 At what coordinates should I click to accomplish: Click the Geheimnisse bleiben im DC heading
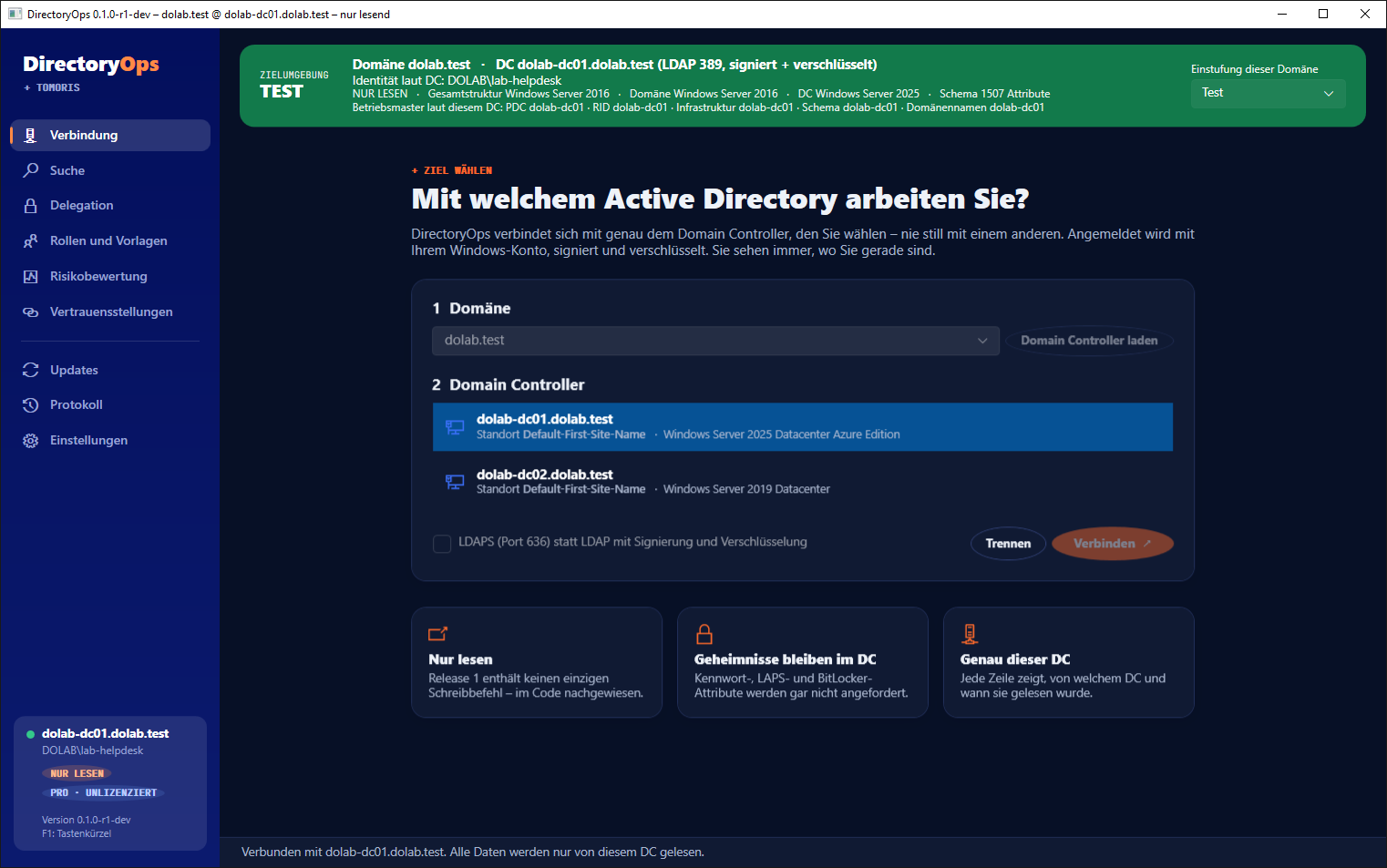click(x=786, y=659)
